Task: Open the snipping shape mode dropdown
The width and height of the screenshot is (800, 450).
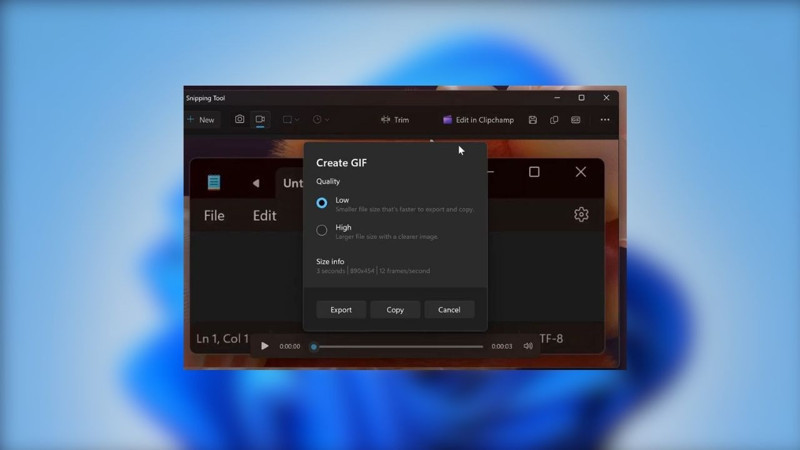Action: click(x=291, y=120)
